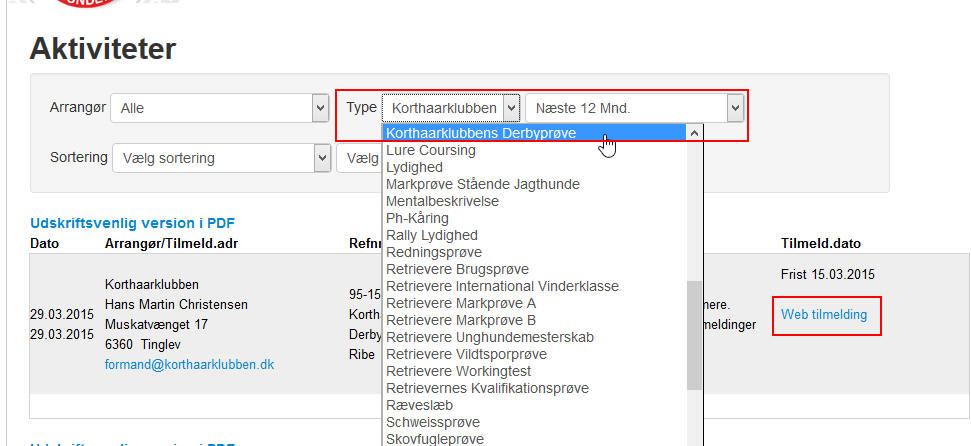Open the Arrangør dropdown showing Alle
The height and width of the screenshot is (446, 971).
(219, 108)
